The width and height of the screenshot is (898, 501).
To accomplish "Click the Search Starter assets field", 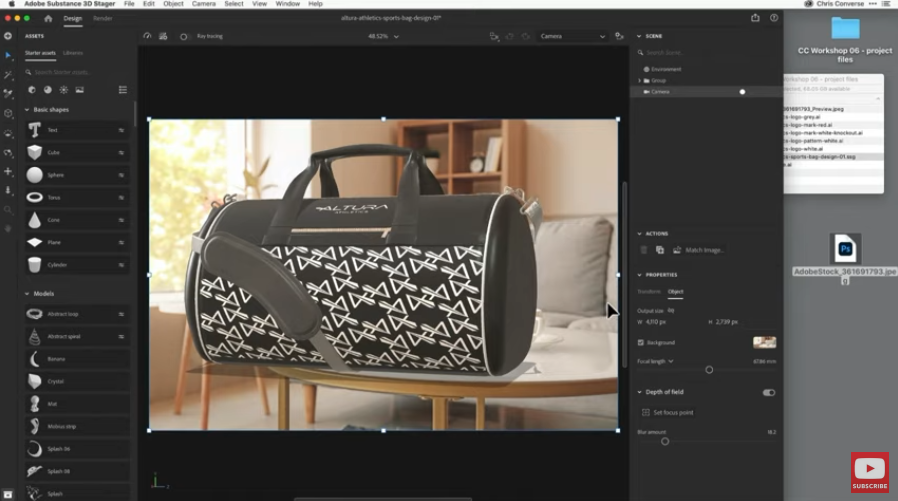I will coord(77,72).
